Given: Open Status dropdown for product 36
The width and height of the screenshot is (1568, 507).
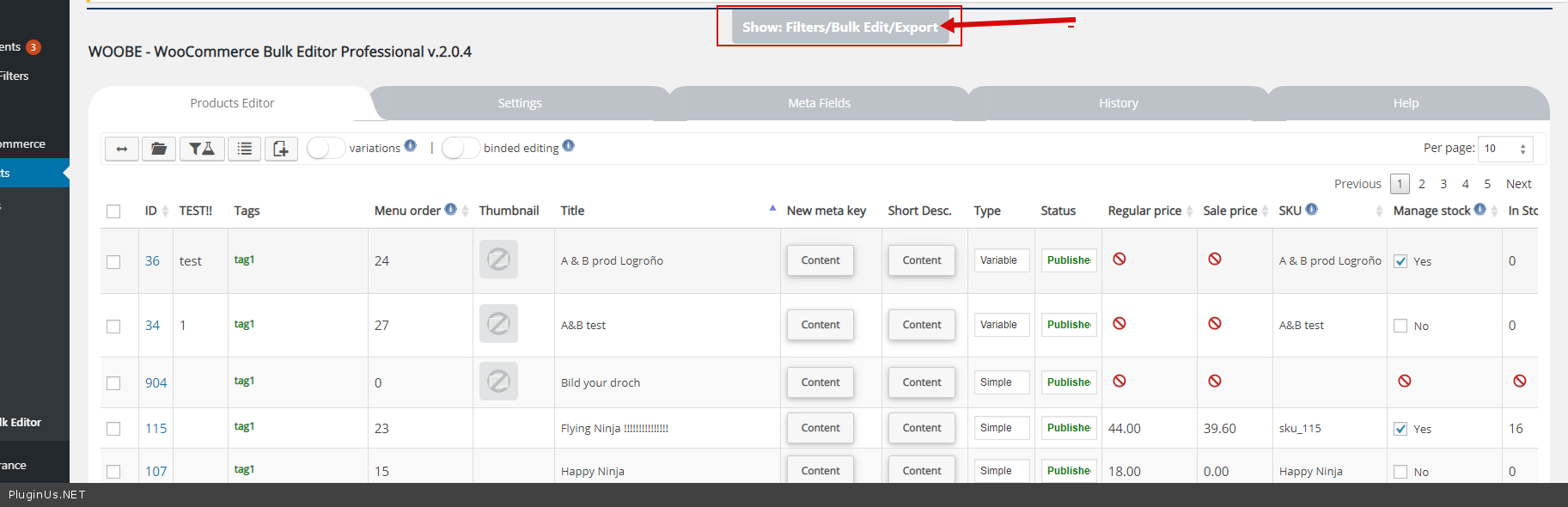Looking at the screenshot, I should (1069, 260).
